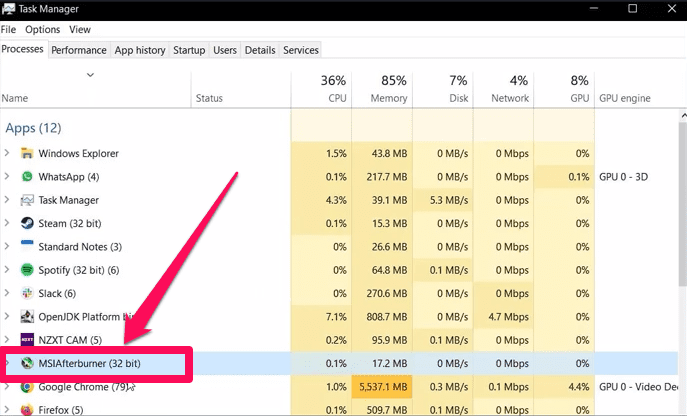Sort processes by Network column
Screen dimensions: 687x416
[503, 89]
